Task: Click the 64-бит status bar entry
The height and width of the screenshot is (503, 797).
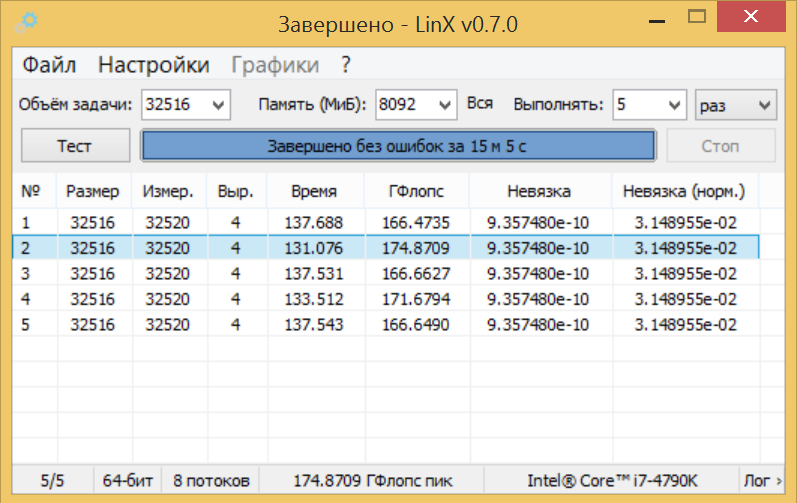Action: click(128, 480)
